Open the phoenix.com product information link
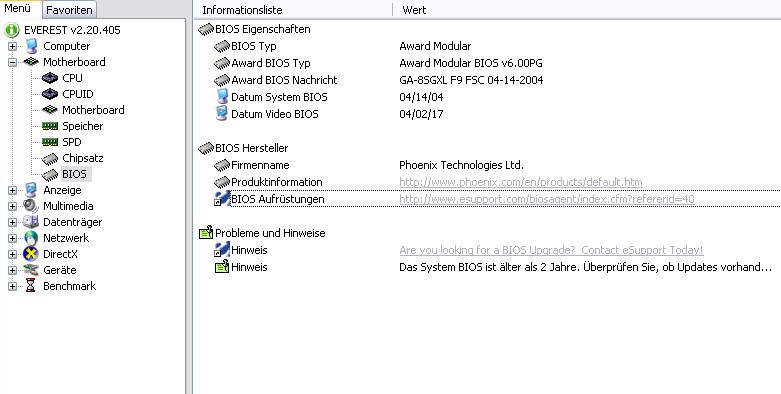The image size is (781, 394). pos(521,182)
